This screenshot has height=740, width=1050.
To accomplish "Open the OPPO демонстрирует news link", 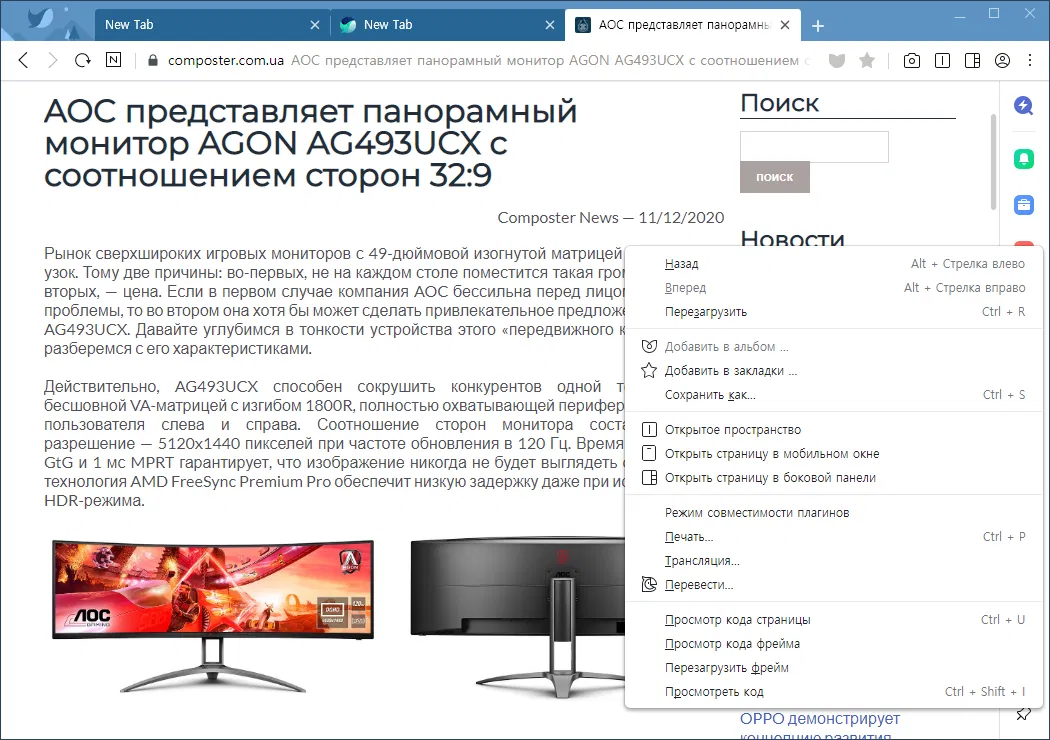I will click(820, 719).
